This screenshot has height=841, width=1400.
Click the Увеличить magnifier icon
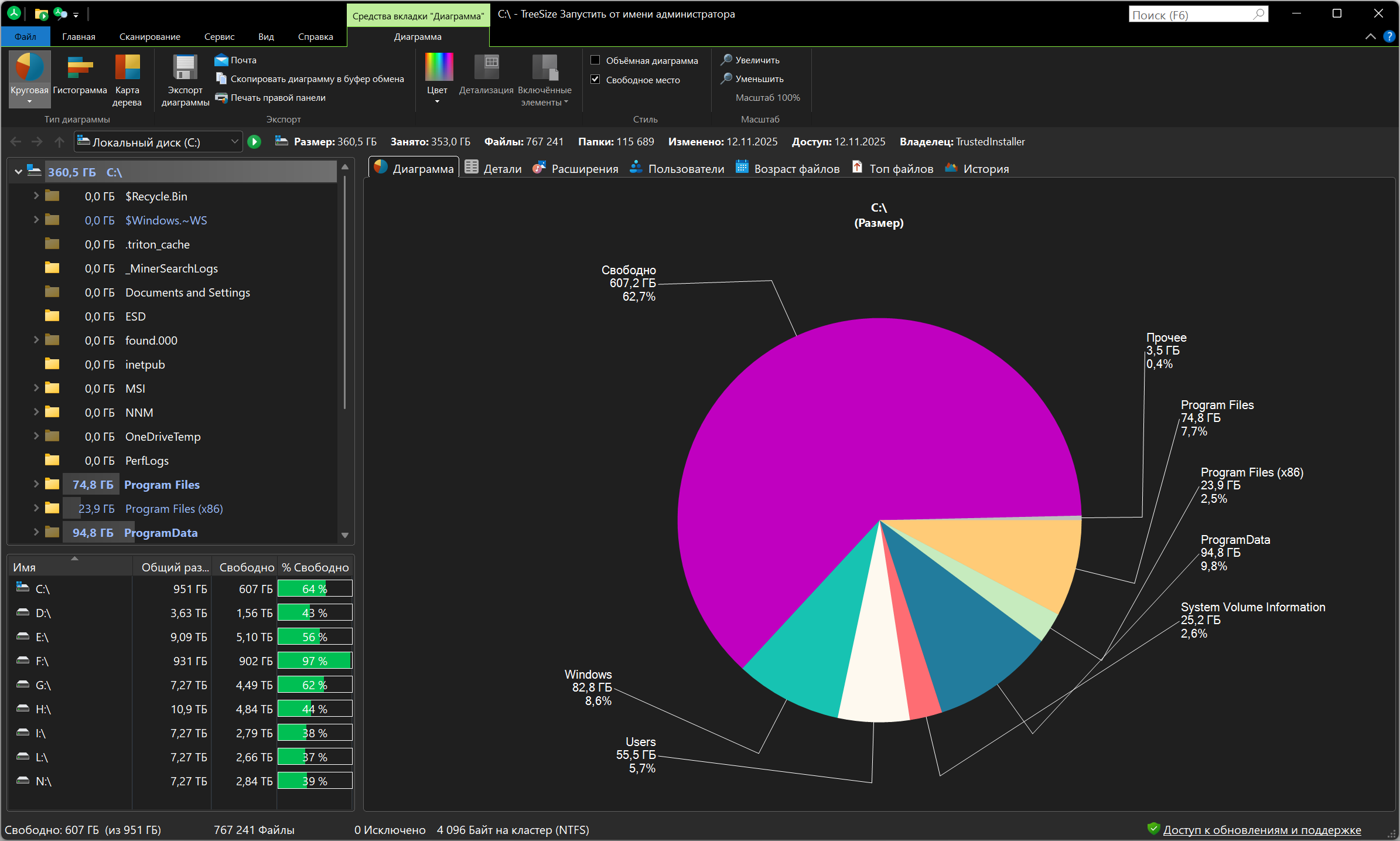tap(726, 60)
